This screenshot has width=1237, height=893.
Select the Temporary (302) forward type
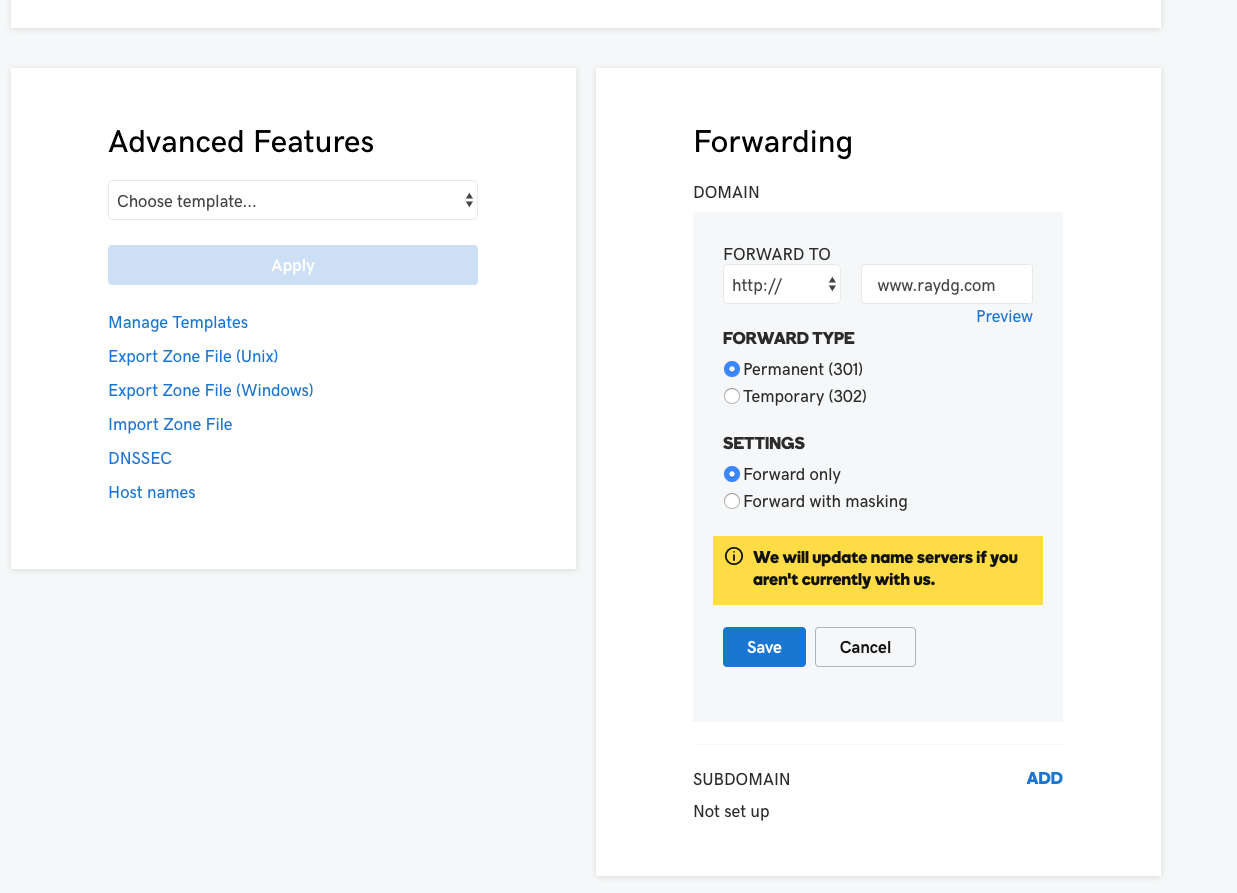pyautogui.click(x=732, y=396)
